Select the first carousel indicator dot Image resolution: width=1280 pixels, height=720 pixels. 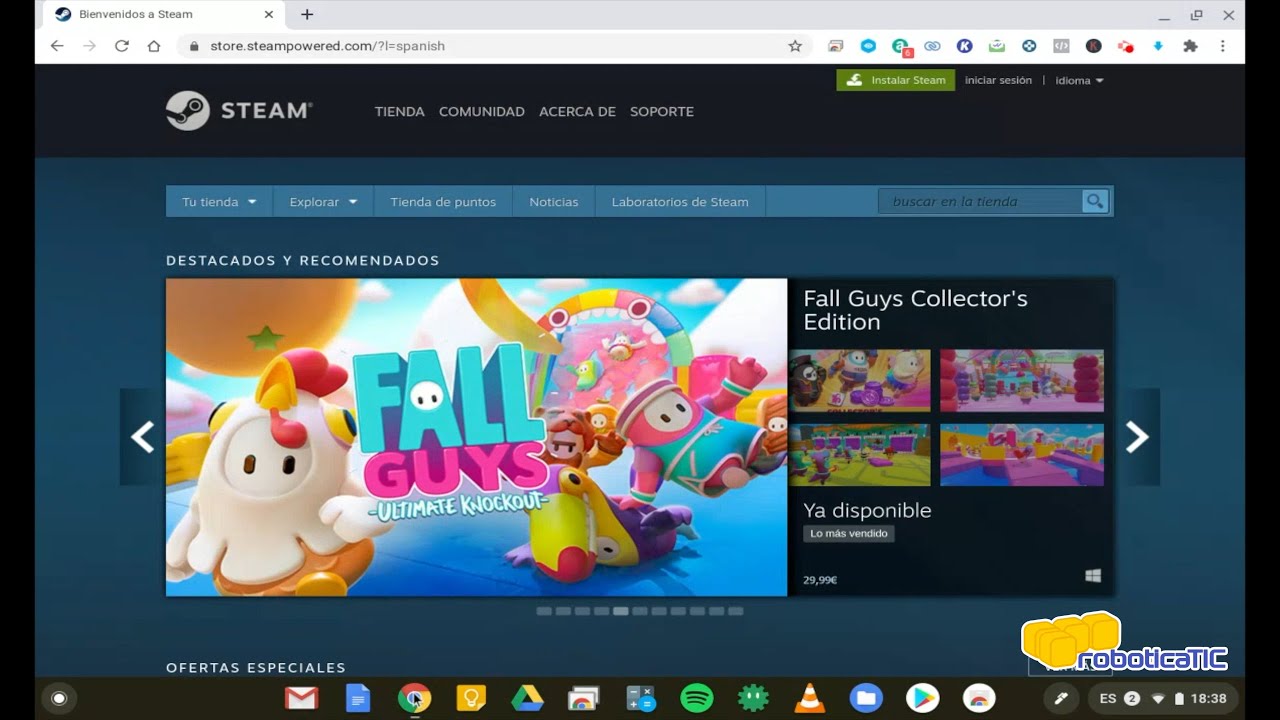(544, 611)
